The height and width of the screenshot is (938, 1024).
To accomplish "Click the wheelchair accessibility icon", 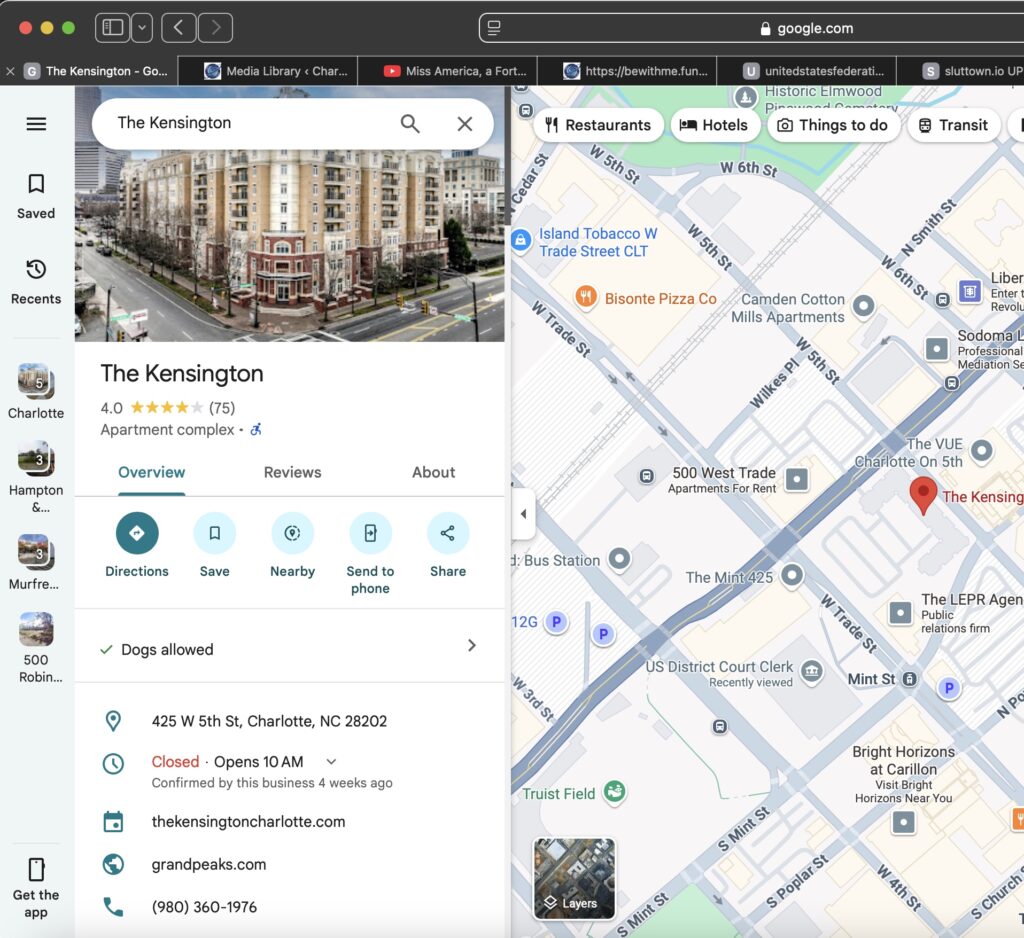I will point(256,429).
